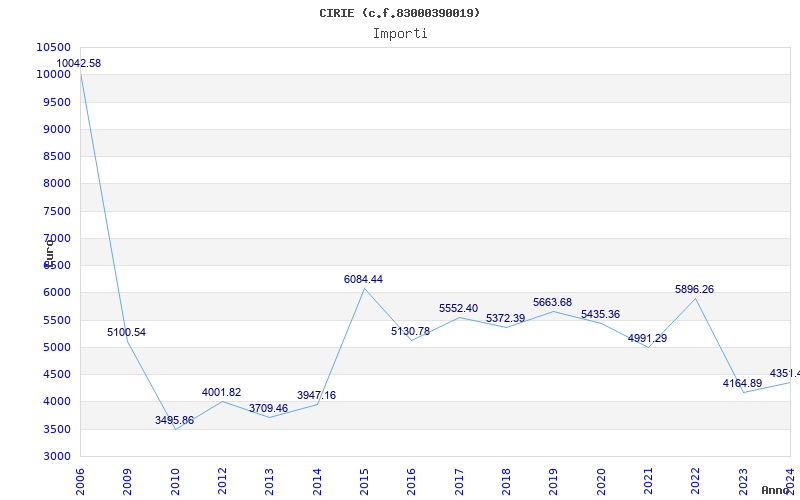This screenshot has width=800, height=500.
Task: Click the x-axis year 2016
Action: click(x=411, y=482)
